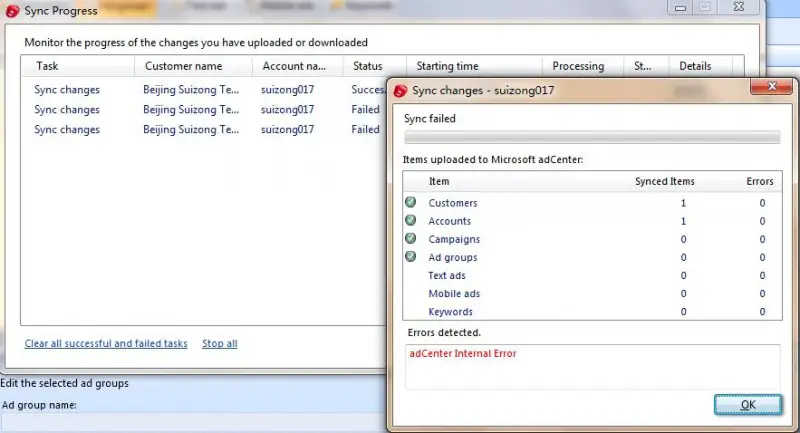800x433 pixels.
Task: Sort by Task column header
Action: pyautogui.click(x=78, y=66)
